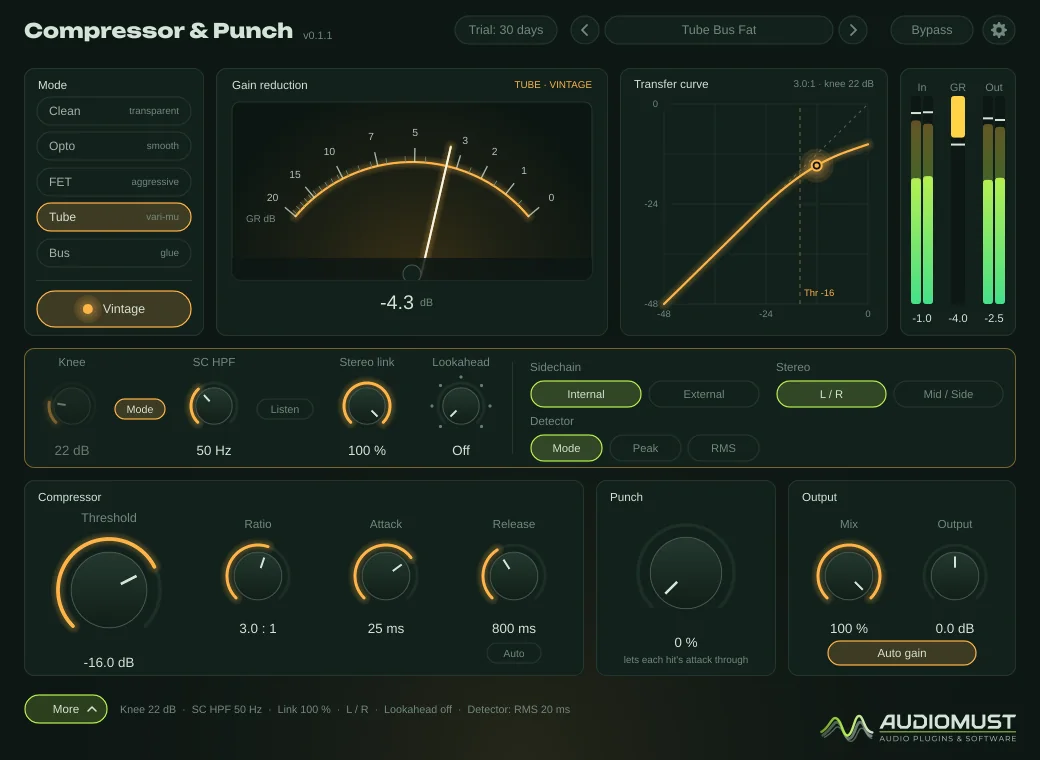Click the Attack knob
This screenshot has height=760, width=1040.
point(385,575)
